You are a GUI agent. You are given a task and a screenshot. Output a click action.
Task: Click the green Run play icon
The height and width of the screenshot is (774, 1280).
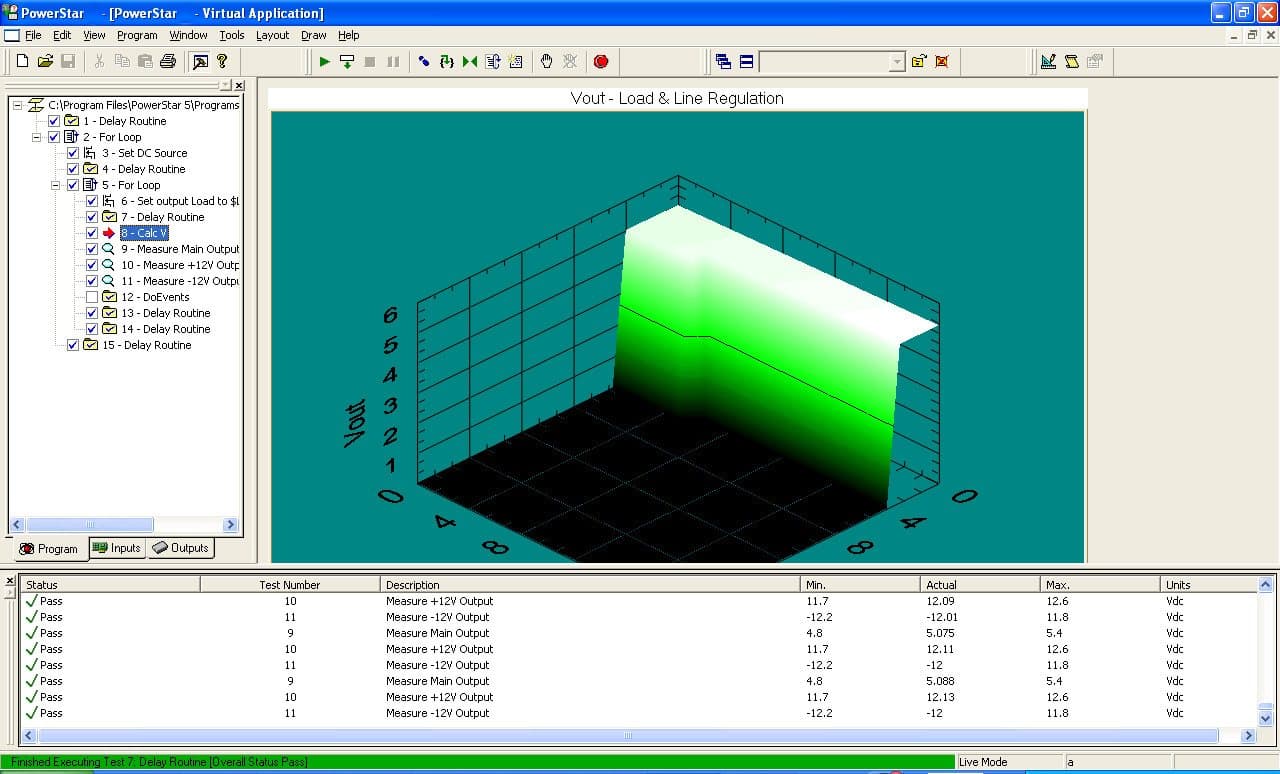(x=324, y=61)
